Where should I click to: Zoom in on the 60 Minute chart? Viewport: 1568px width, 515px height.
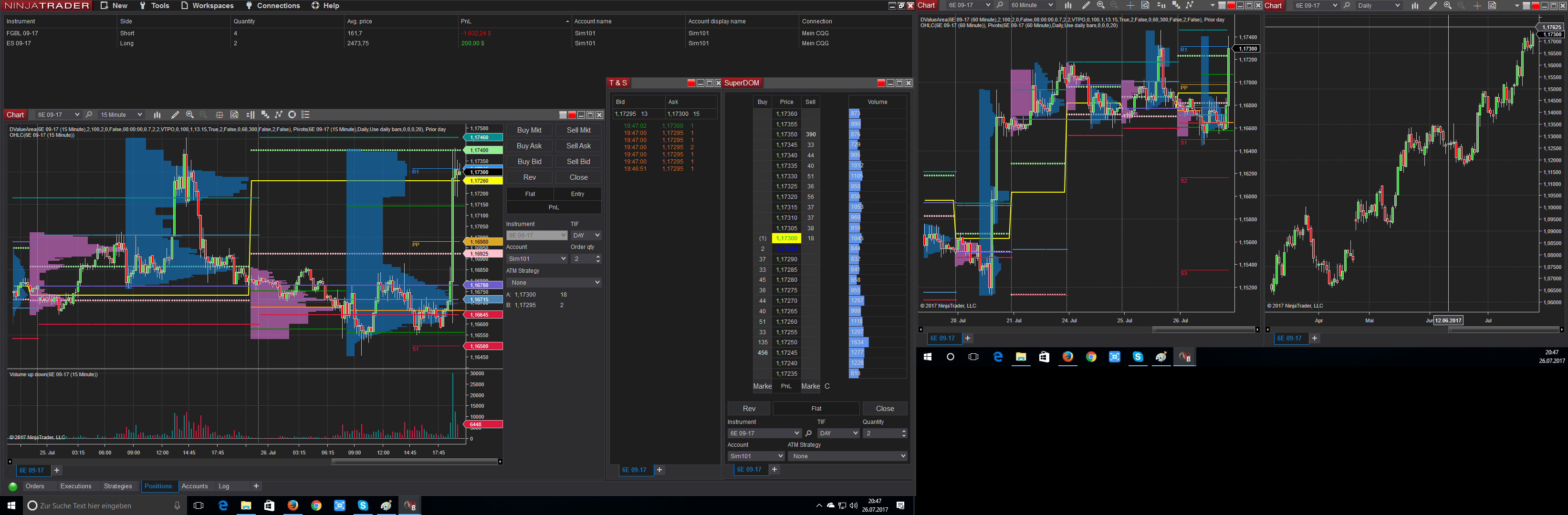click(1100, 5)
